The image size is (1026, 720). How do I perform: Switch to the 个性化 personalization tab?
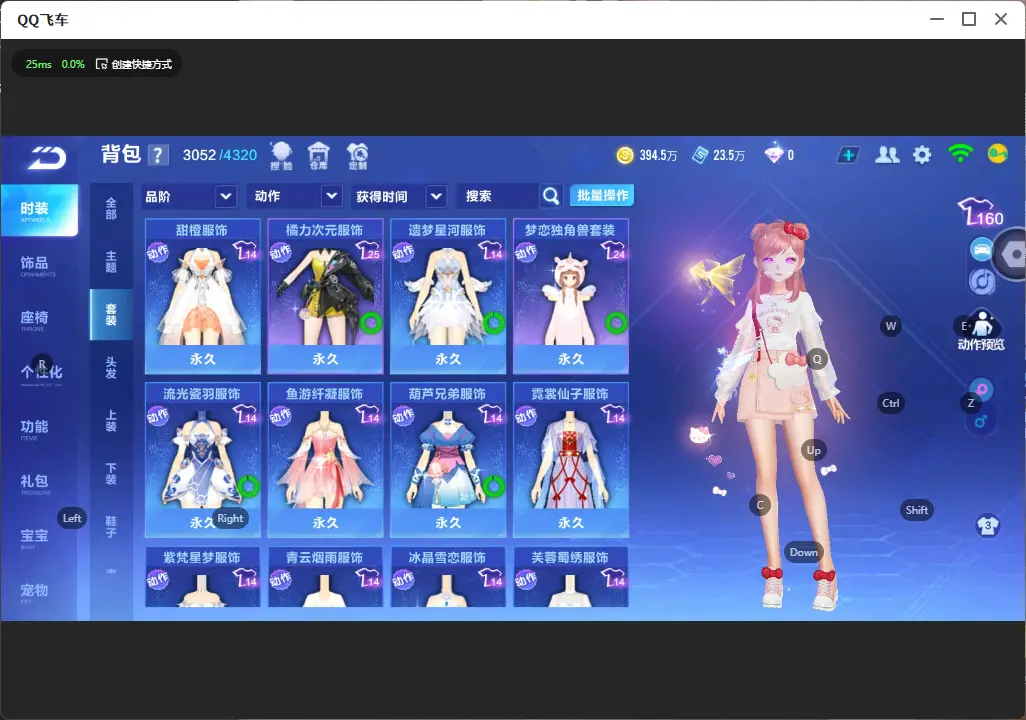(39, 374)
